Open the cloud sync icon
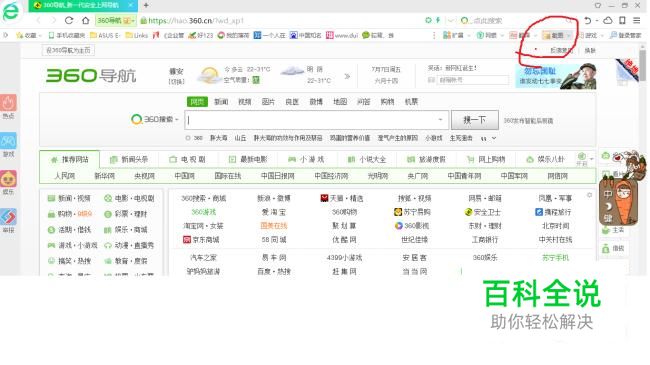This screenshot has height=365, width=650. pyautogui.click(x=608, y=20)
